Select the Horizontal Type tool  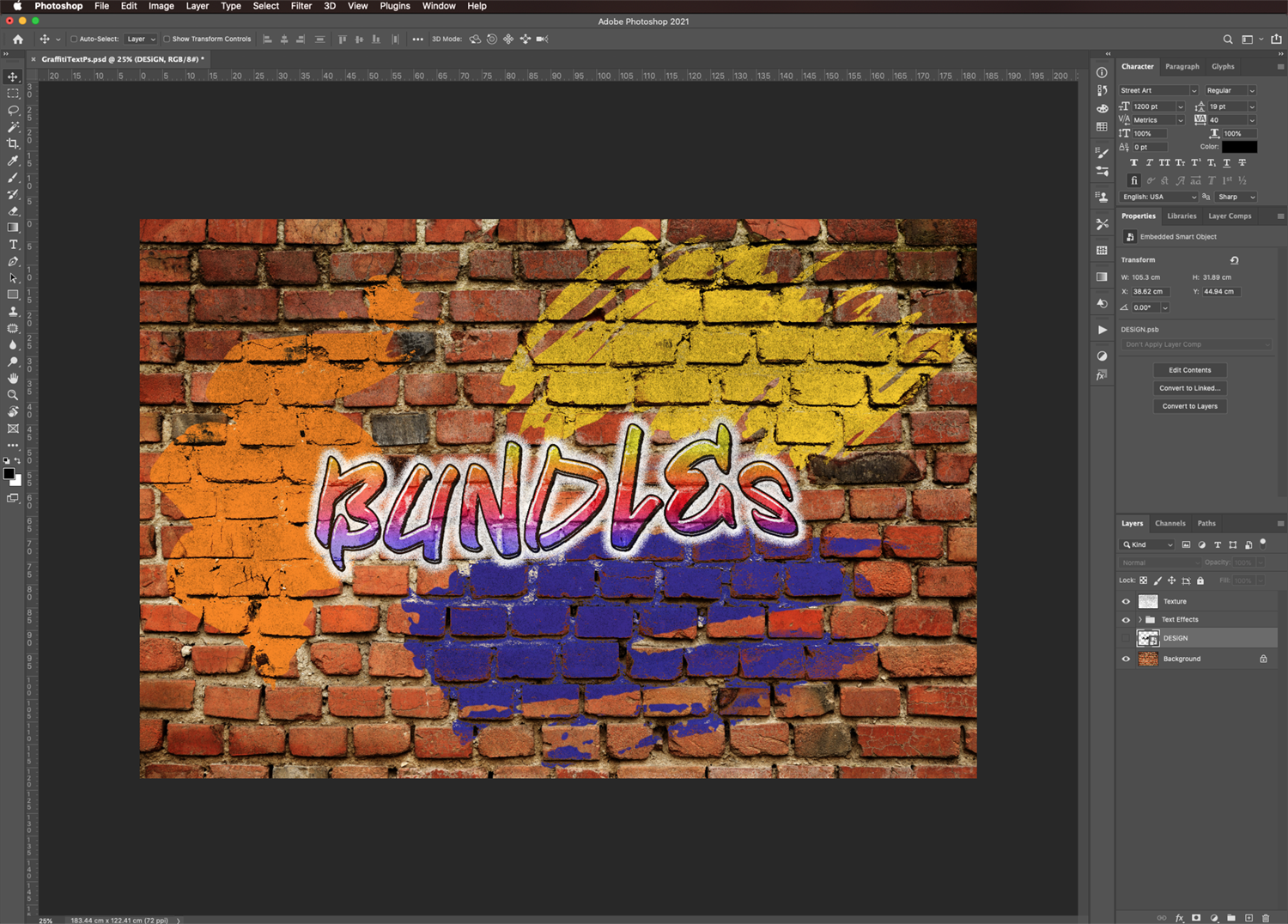(13, 244)
